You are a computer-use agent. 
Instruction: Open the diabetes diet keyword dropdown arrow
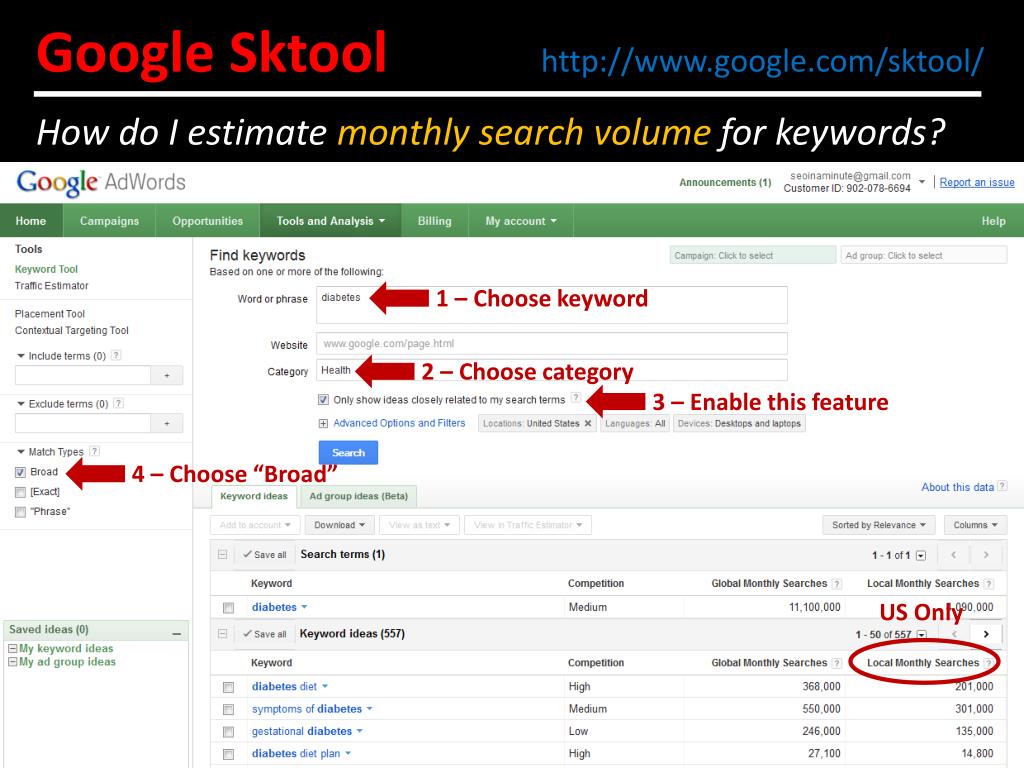click(x=325, y=686)
